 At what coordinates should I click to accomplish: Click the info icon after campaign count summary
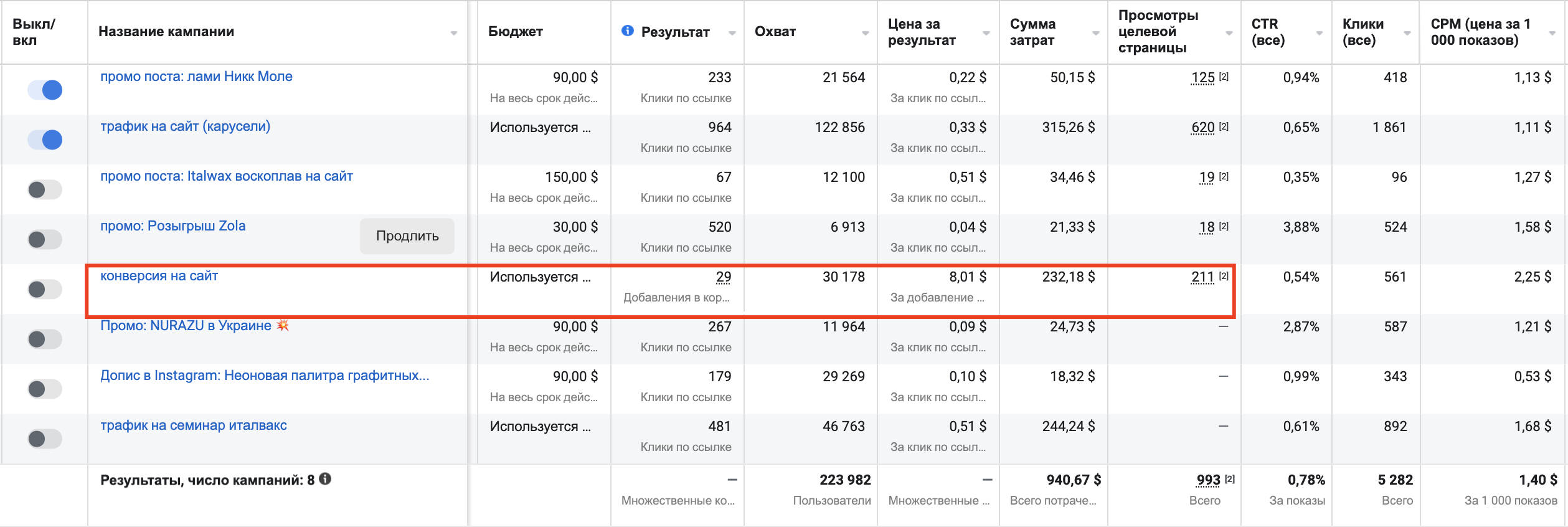click(325, 479)
